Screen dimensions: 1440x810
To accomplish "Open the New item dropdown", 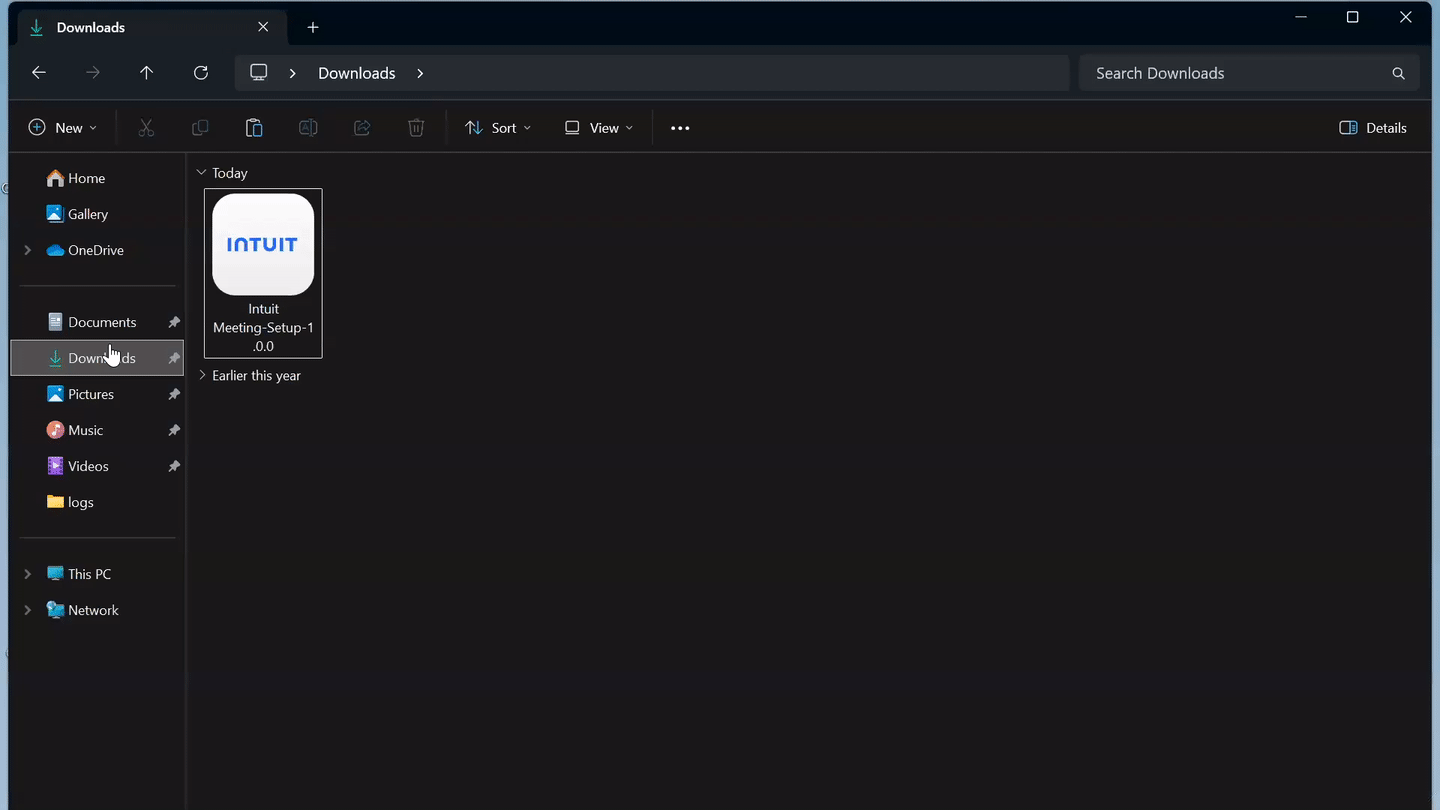I will [63, 128].
